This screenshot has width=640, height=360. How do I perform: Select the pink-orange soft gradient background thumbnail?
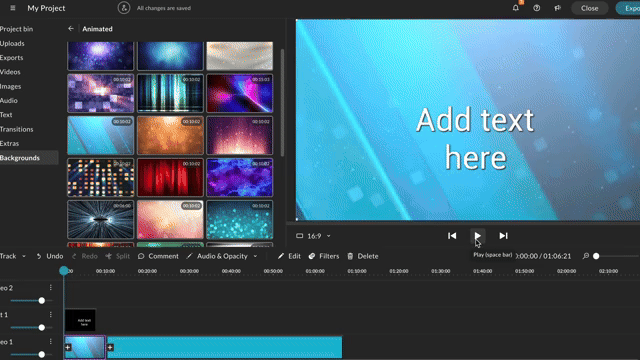[170, 220]
